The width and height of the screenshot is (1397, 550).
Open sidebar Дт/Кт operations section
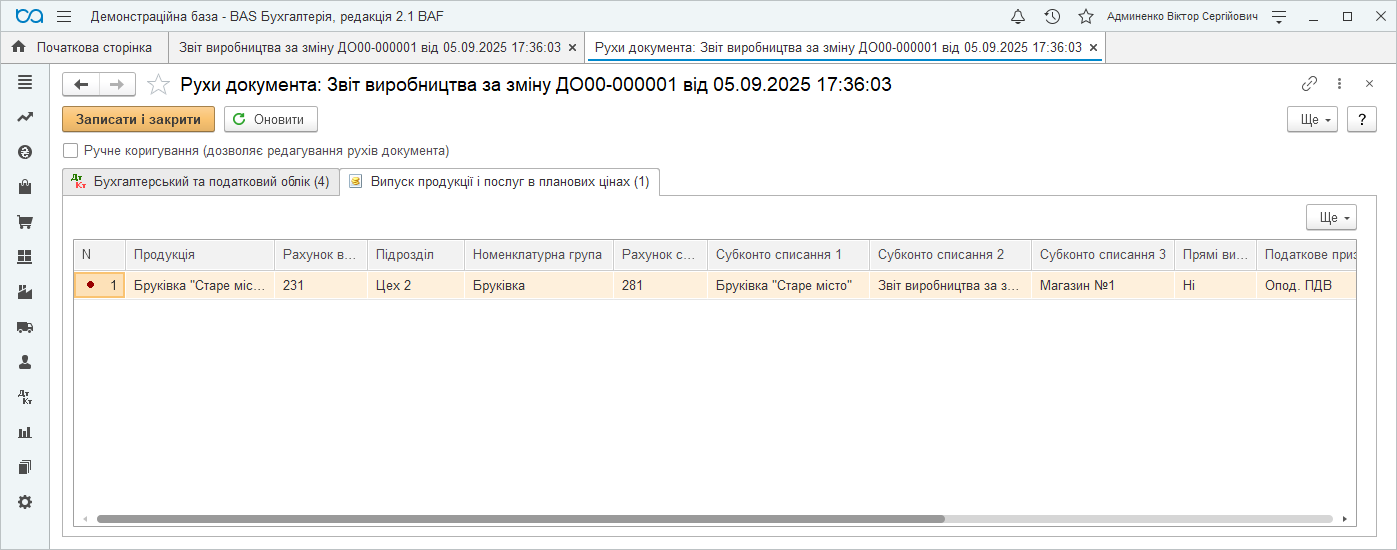[25, 397]
